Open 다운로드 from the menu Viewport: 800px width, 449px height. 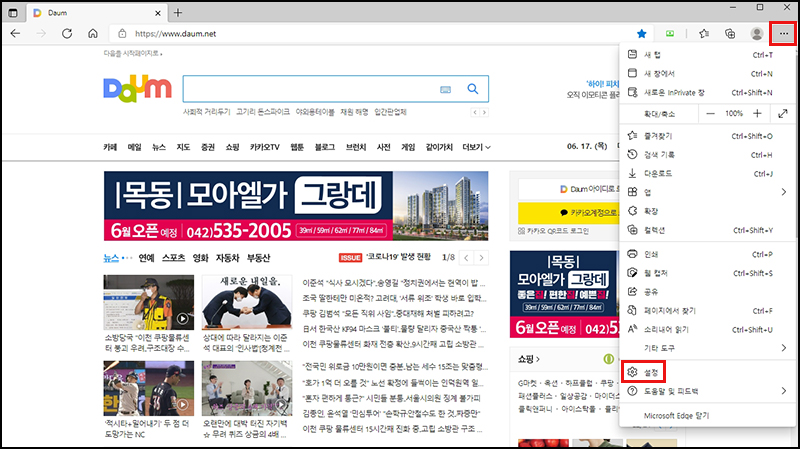(x=707, y=173)
